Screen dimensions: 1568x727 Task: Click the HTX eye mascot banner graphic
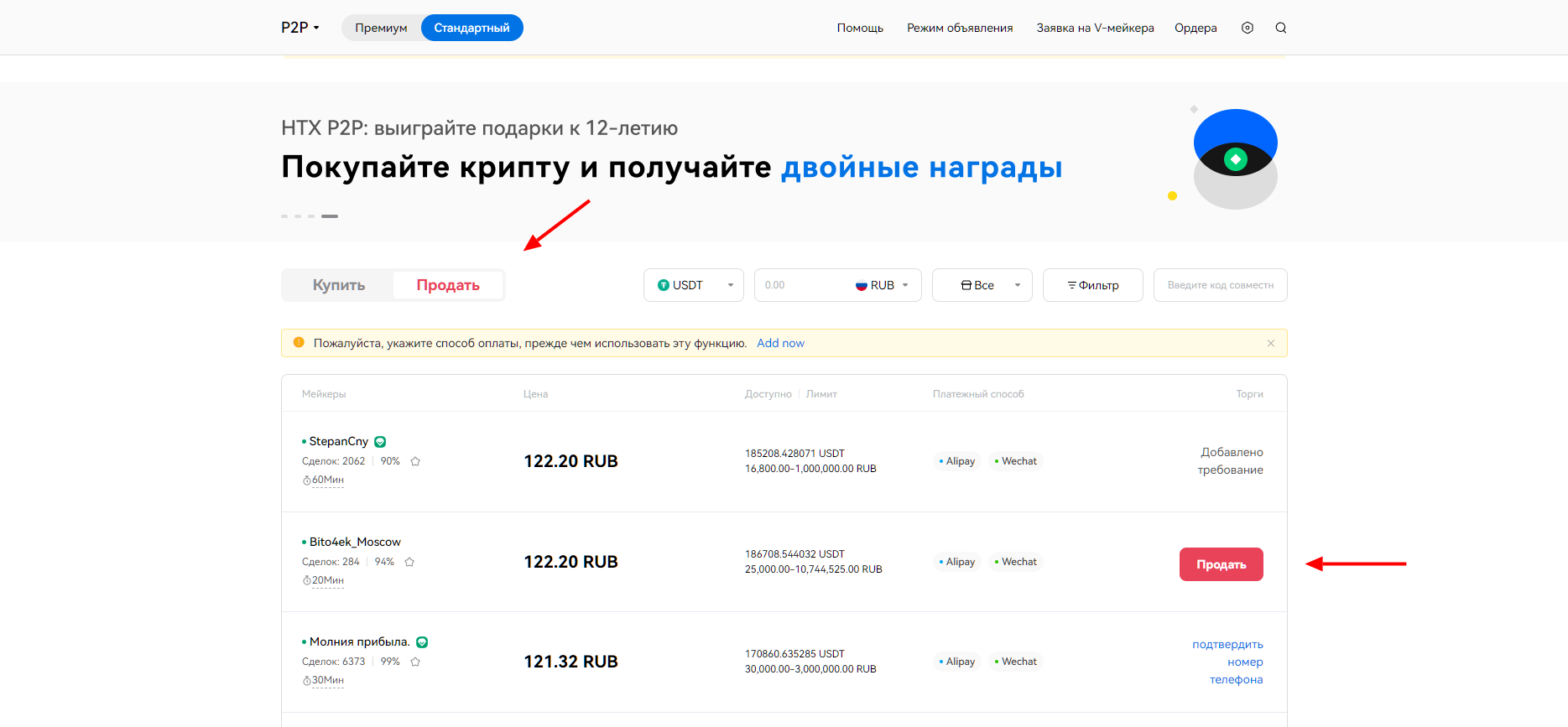[1235, 159]
